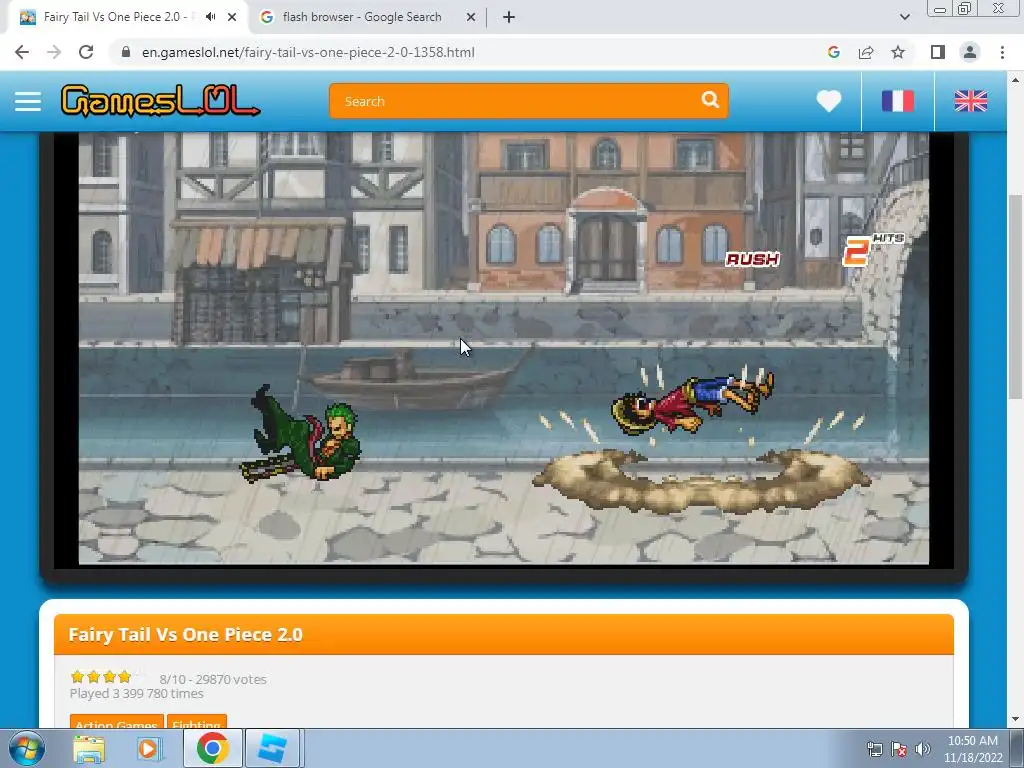The height and width of the screenshot is (768, 1024).
Task: Click the GamesLOL logo
Action: tap(160, 101)
